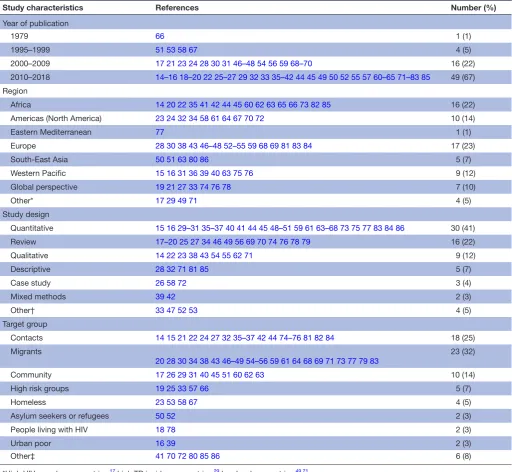Open reference 17 in the Community row
The height and width of the screenshot is (472, 512).
[160, 375]
